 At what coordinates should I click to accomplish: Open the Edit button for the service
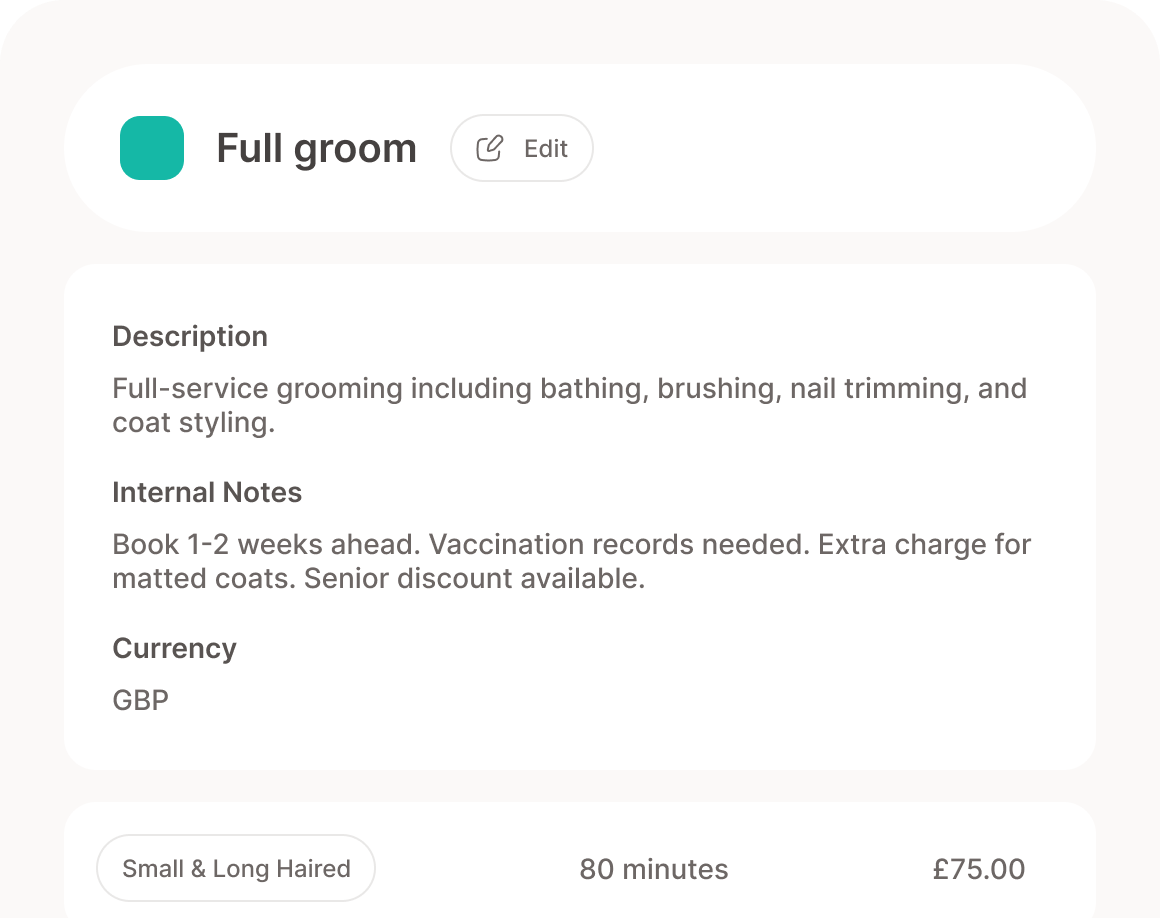521,148
